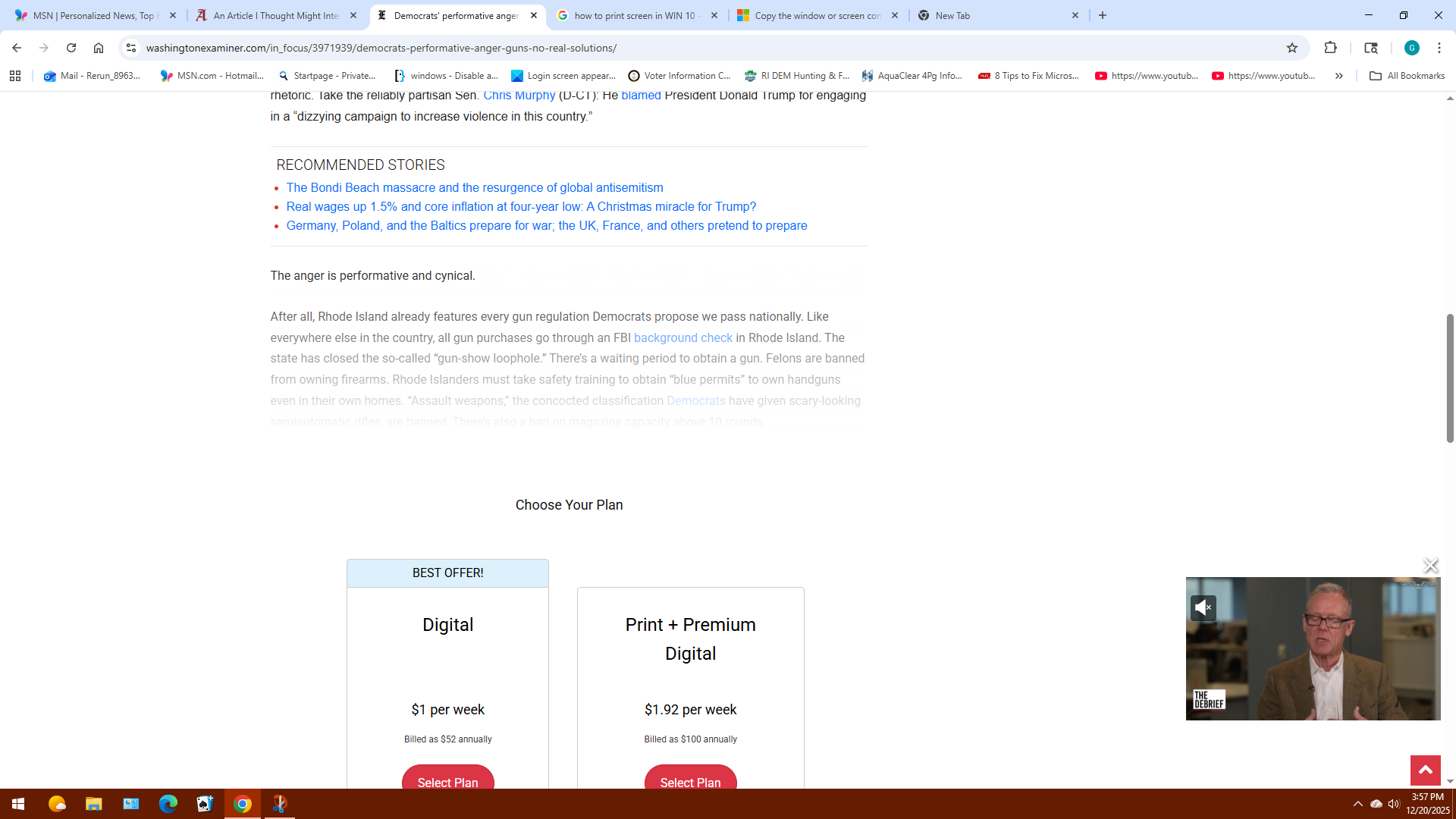Open the Extensions puzzle icon

point(1330,48)
